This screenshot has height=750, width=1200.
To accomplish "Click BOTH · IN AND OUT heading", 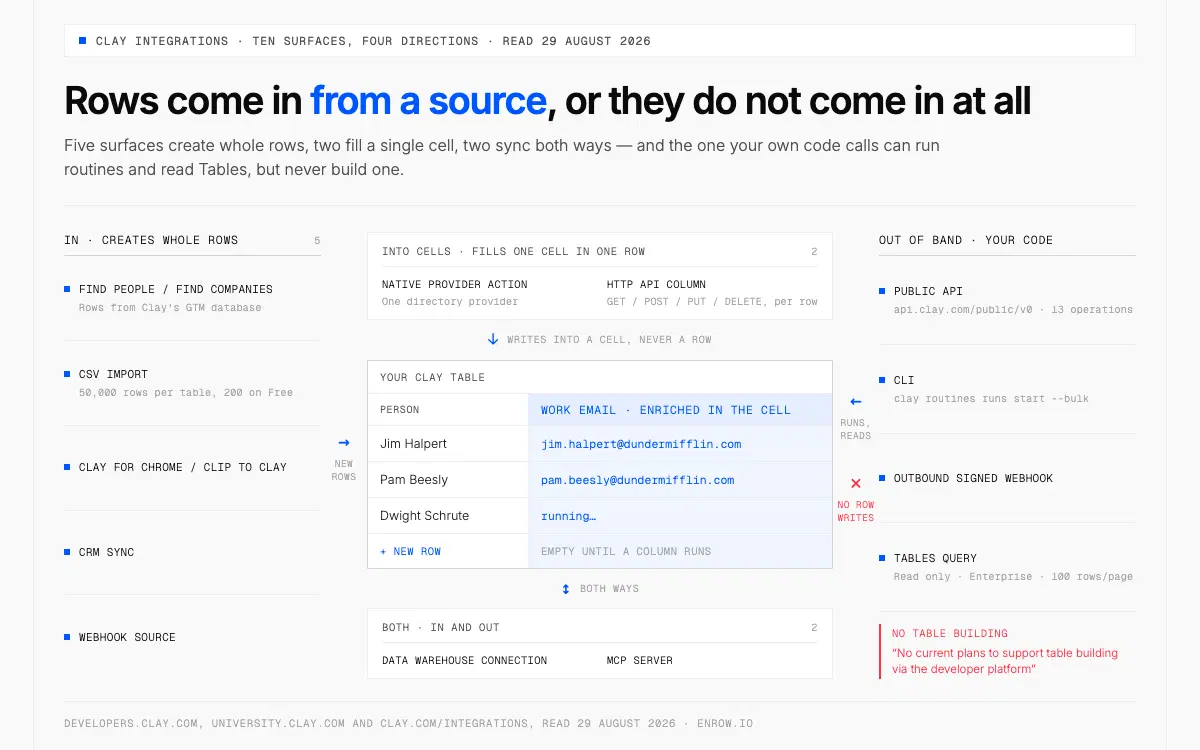I will tap(441, 627).
